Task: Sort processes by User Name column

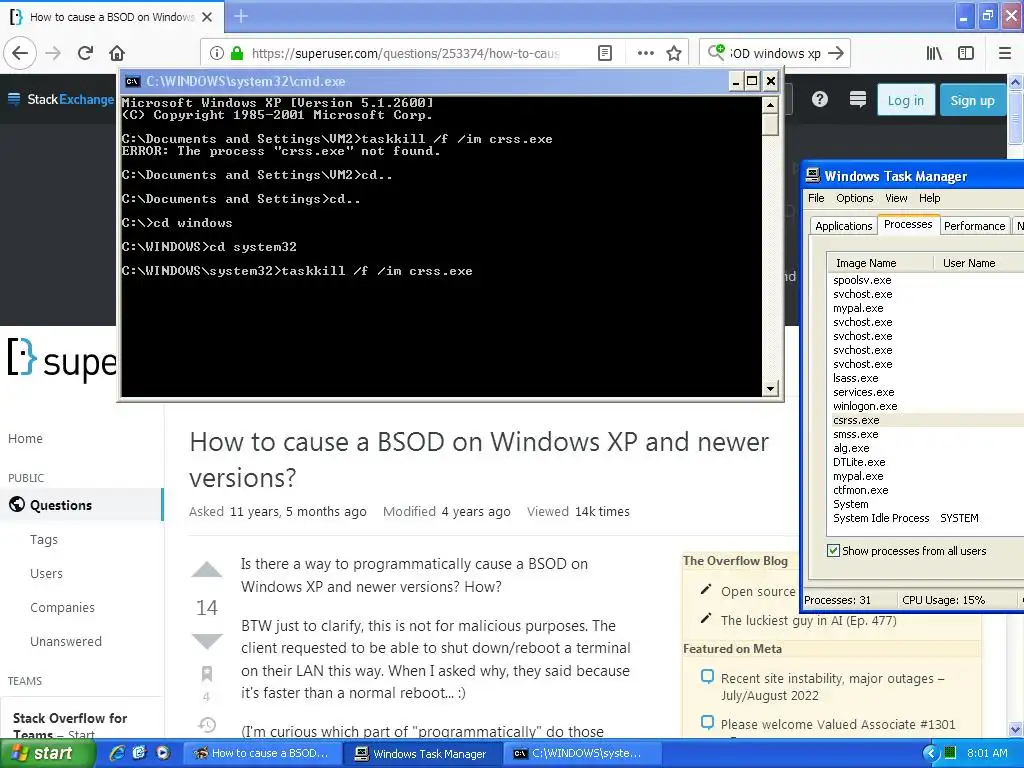Action: (978, 263)
